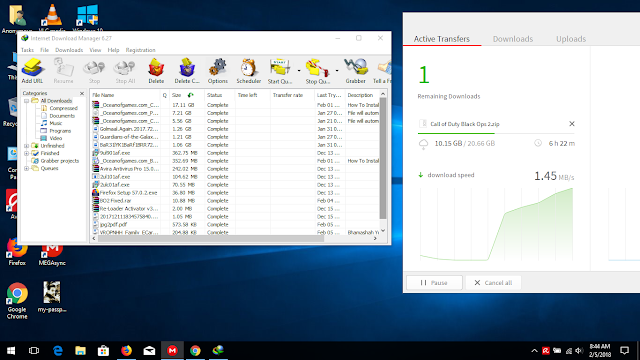Click the Stop toolbar icon in IDM
640x360 pixels.
pos(94,71)
